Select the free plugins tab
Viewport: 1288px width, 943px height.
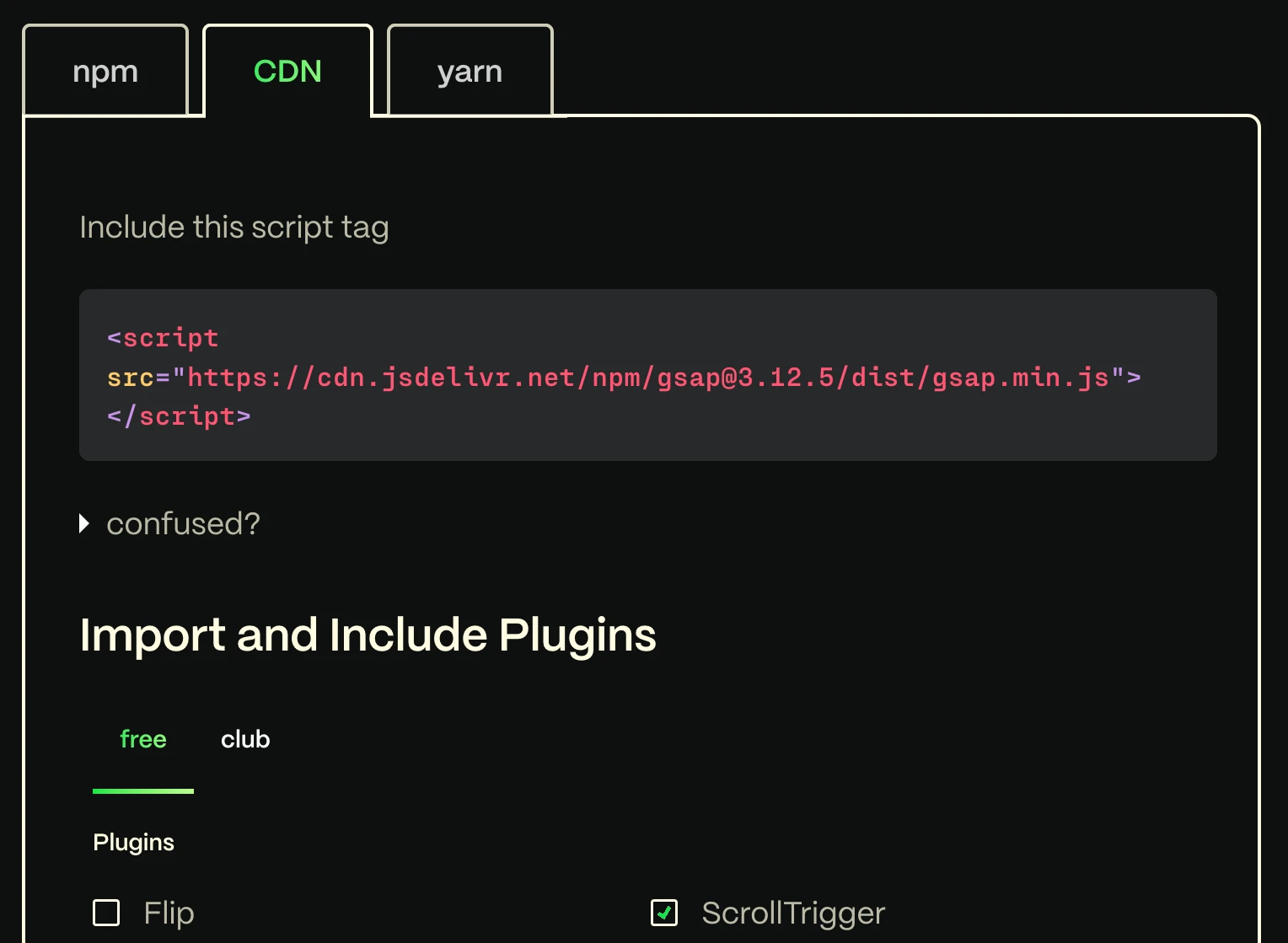[143, 740]
